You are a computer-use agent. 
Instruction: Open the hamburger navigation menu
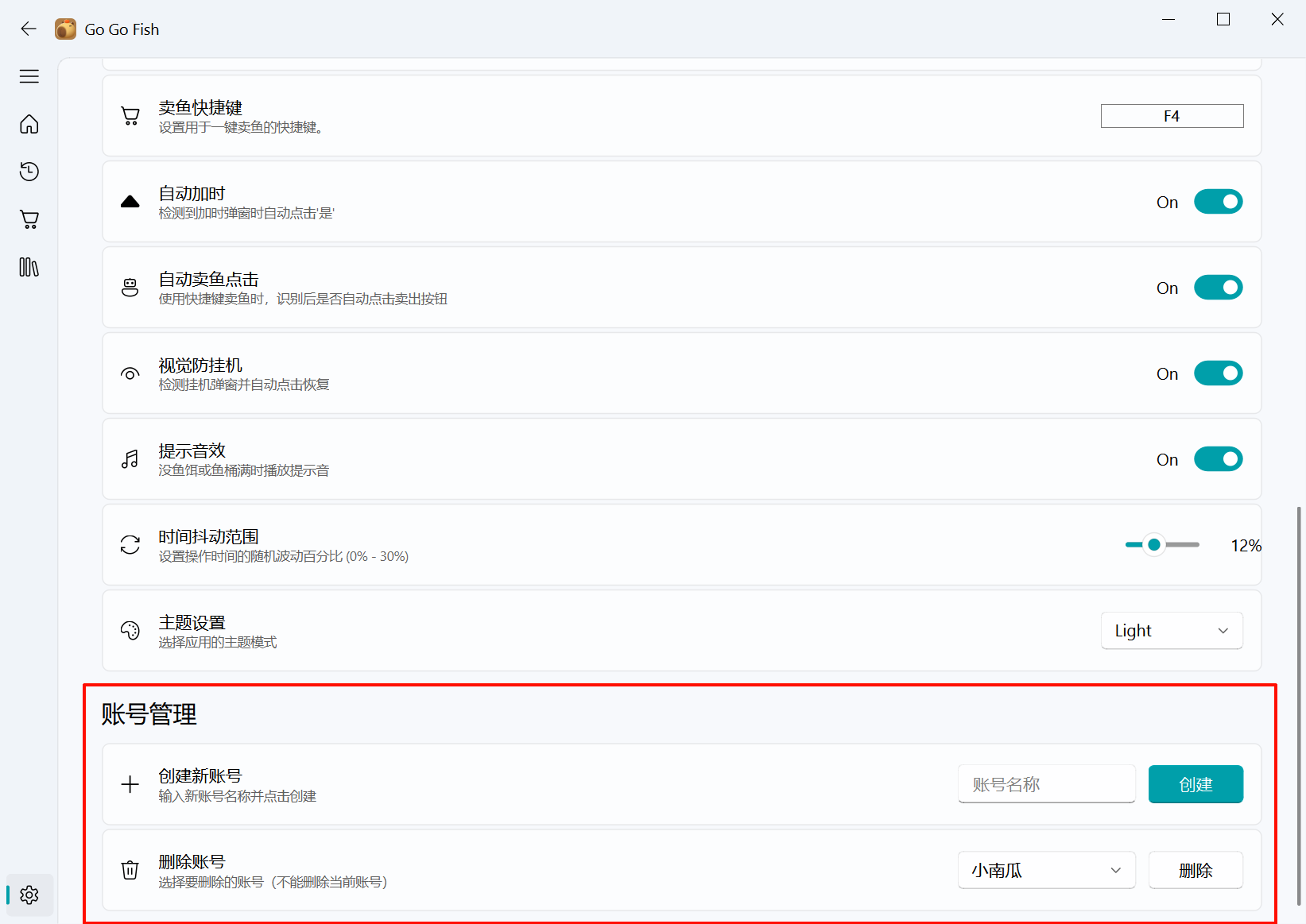[x=29, y=76]
